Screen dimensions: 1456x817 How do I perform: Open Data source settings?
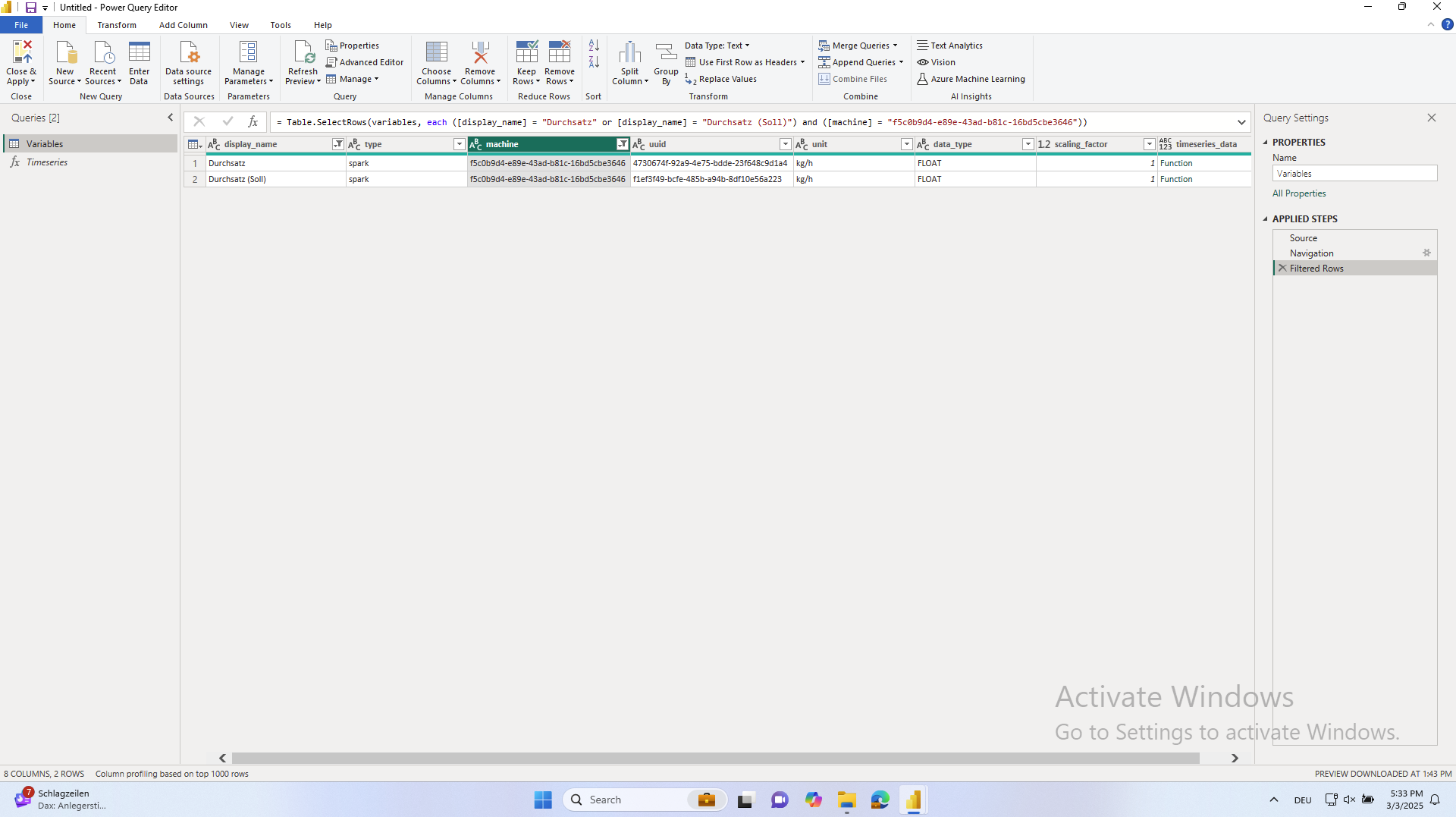click(188, 53)
